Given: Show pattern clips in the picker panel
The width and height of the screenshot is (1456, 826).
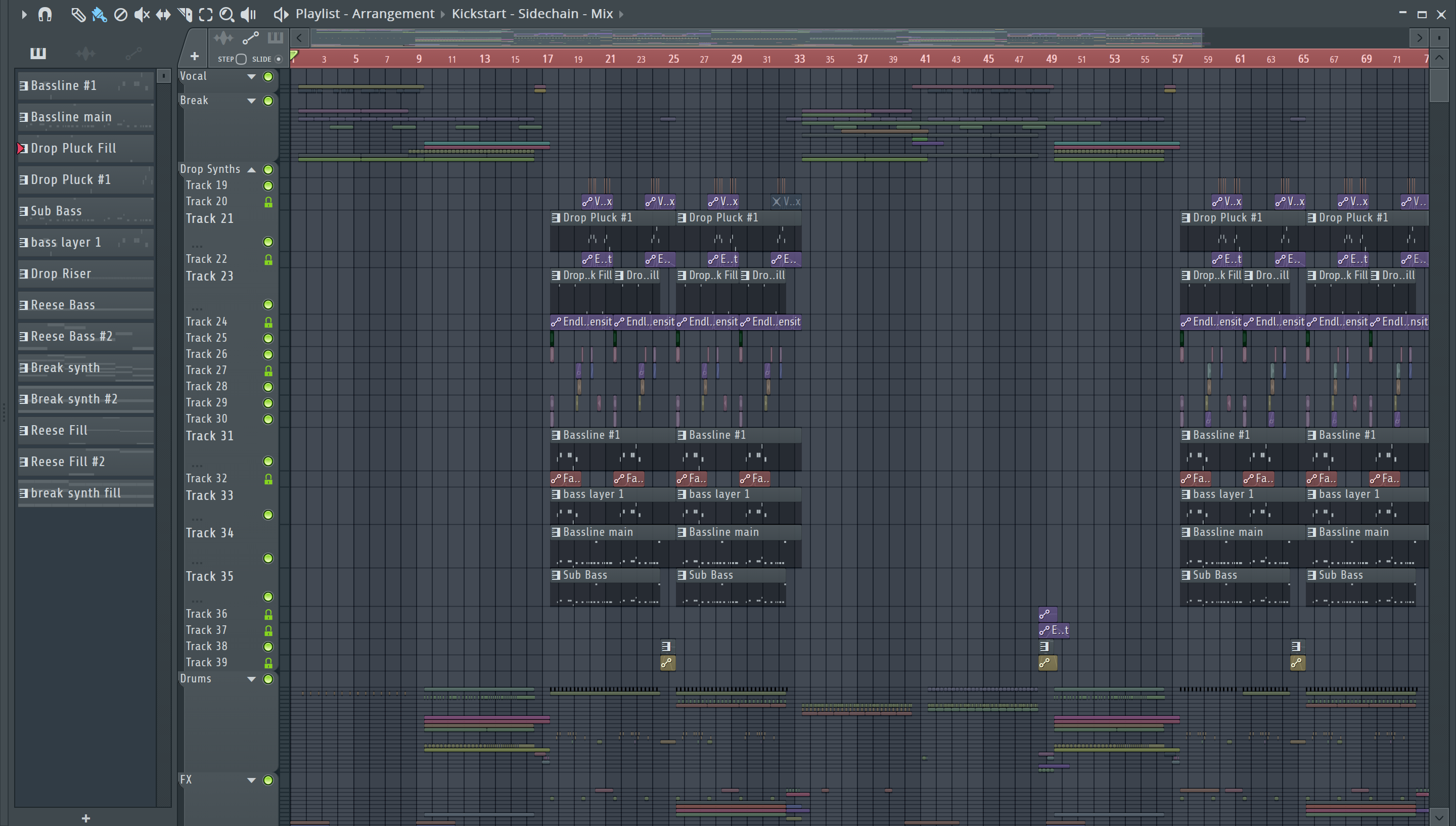Looking at the screenshot, I should tap(38, 53).
